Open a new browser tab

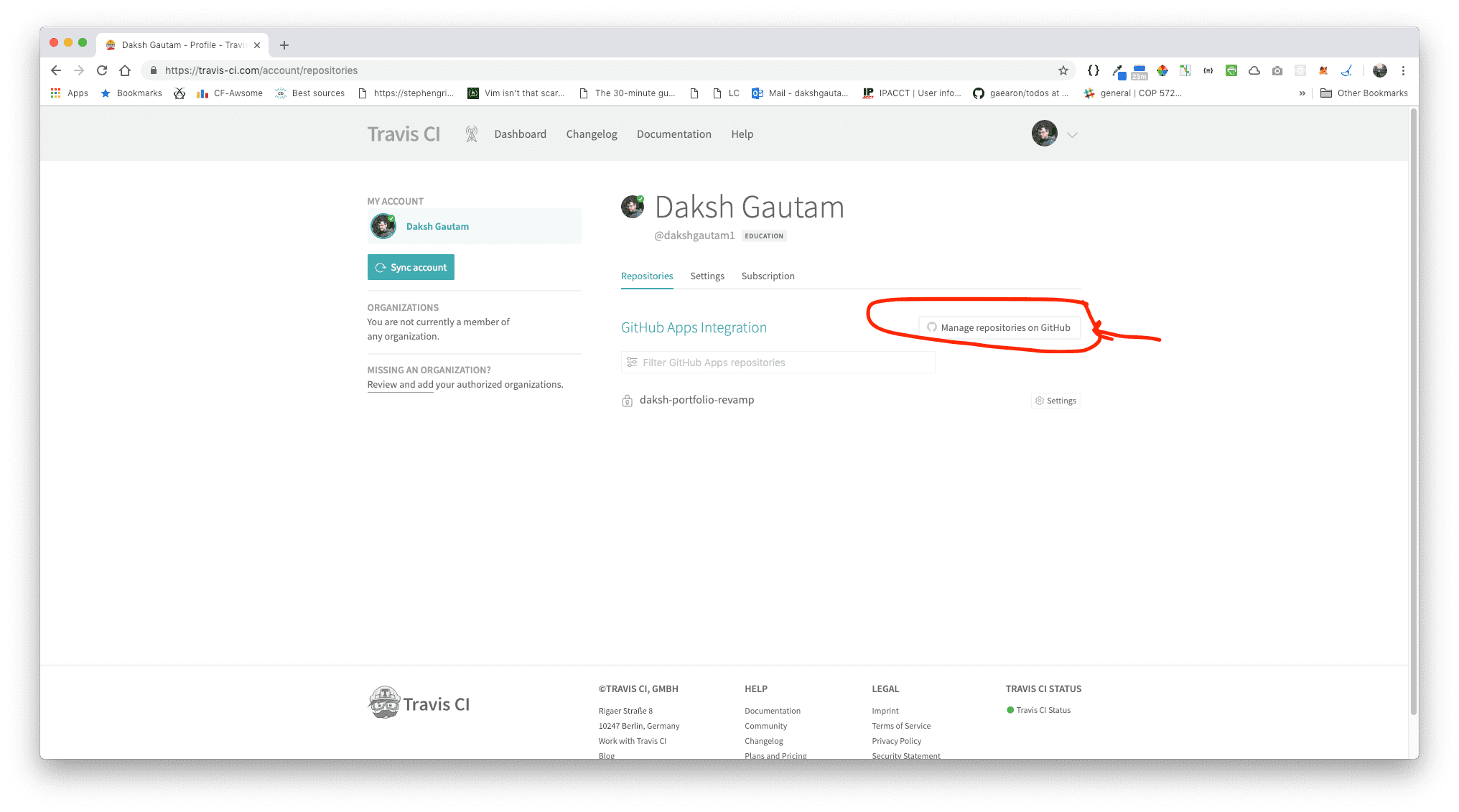284,45
